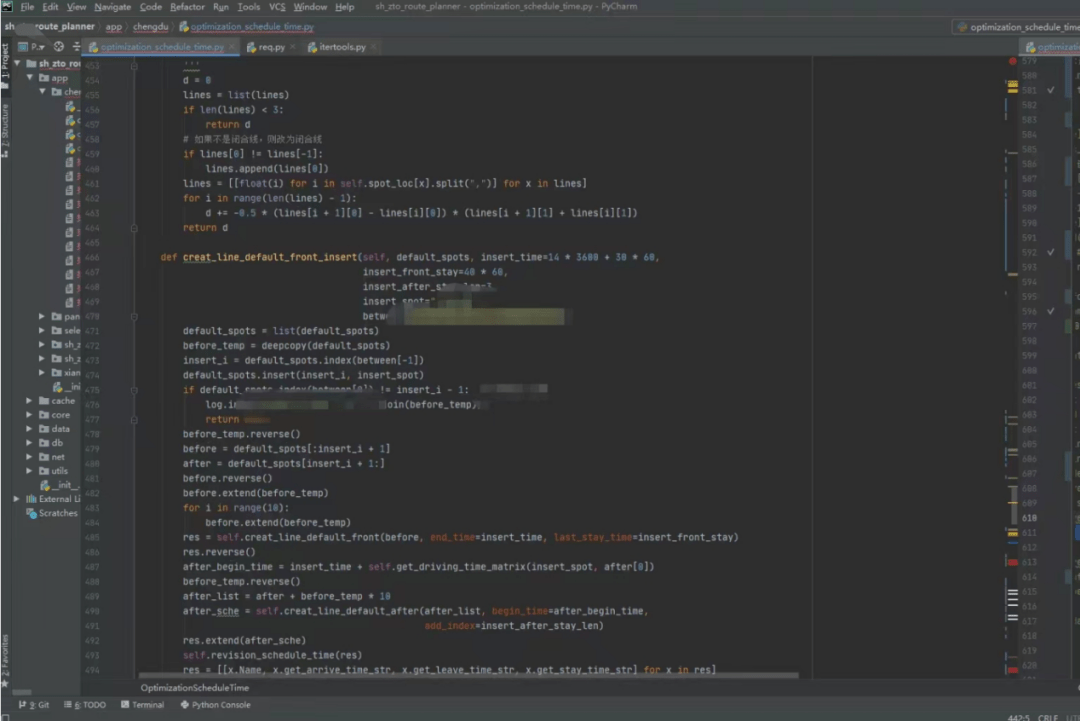Screen dimensions: 1080x721
Task: Open the Refactor menu
Action: pos(187,7)
